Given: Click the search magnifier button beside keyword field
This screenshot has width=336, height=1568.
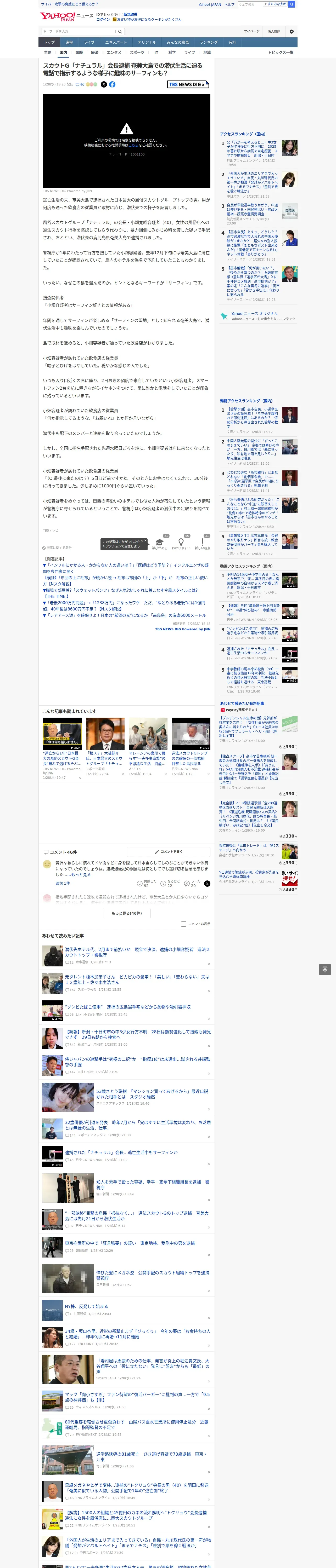Looking at the screenshot, I should [x=120, y=32].
